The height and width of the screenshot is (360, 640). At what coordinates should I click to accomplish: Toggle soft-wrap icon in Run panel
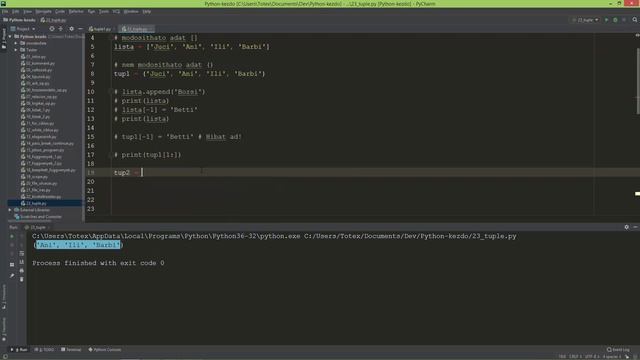point(22,253)
